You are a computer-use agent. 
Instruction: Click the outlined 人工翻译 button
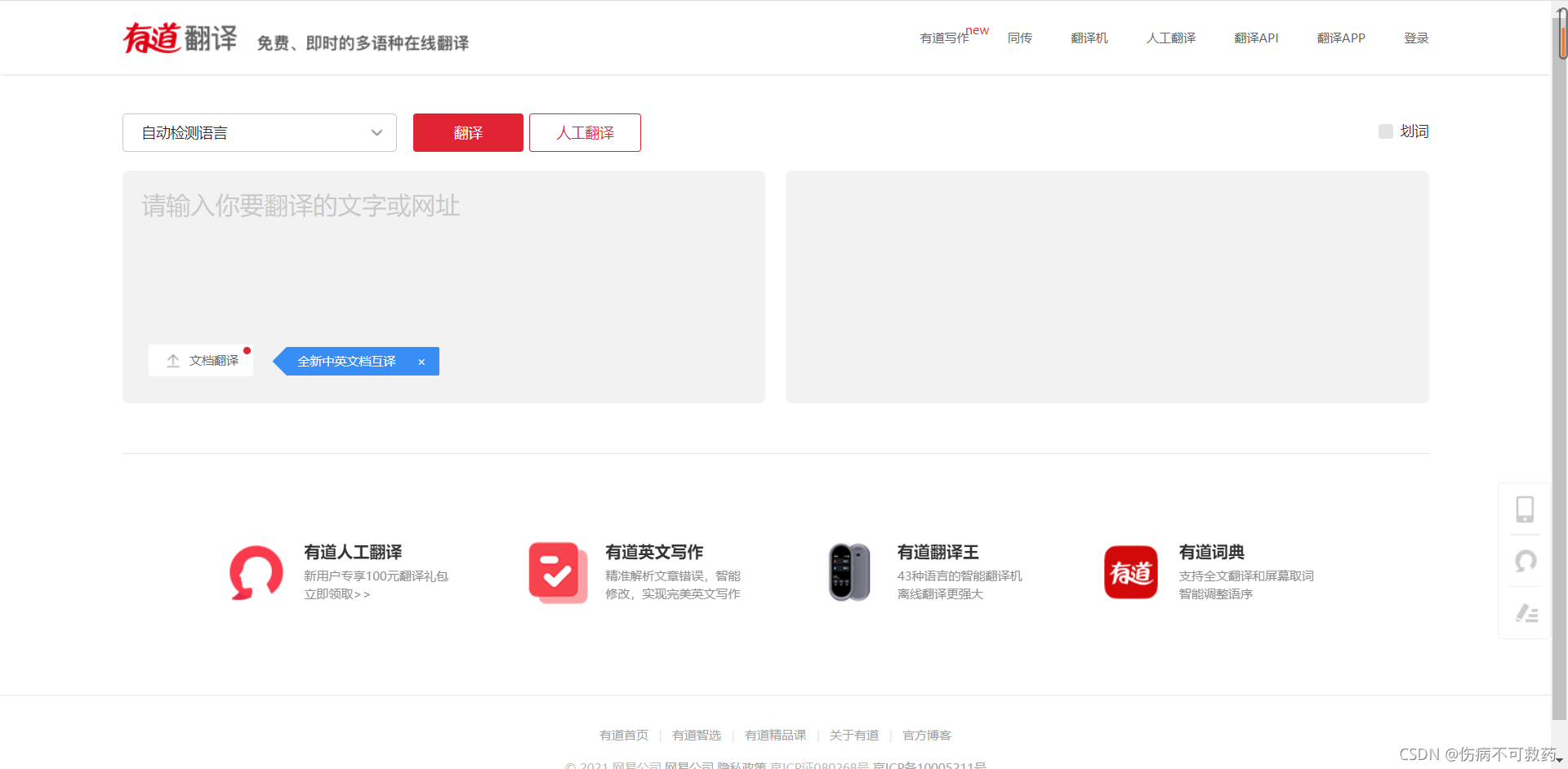tap(585, 132)
